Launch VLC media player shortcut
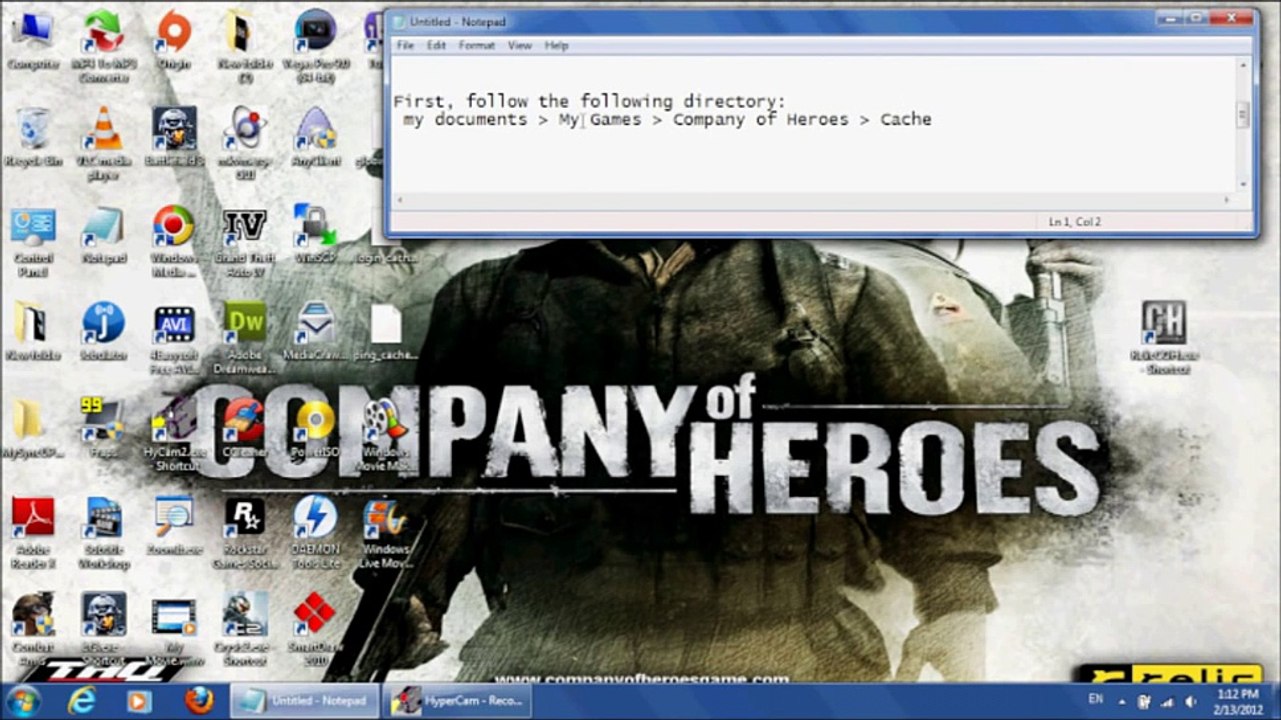Screen dimensions: 1281x720 pos(102,142)
